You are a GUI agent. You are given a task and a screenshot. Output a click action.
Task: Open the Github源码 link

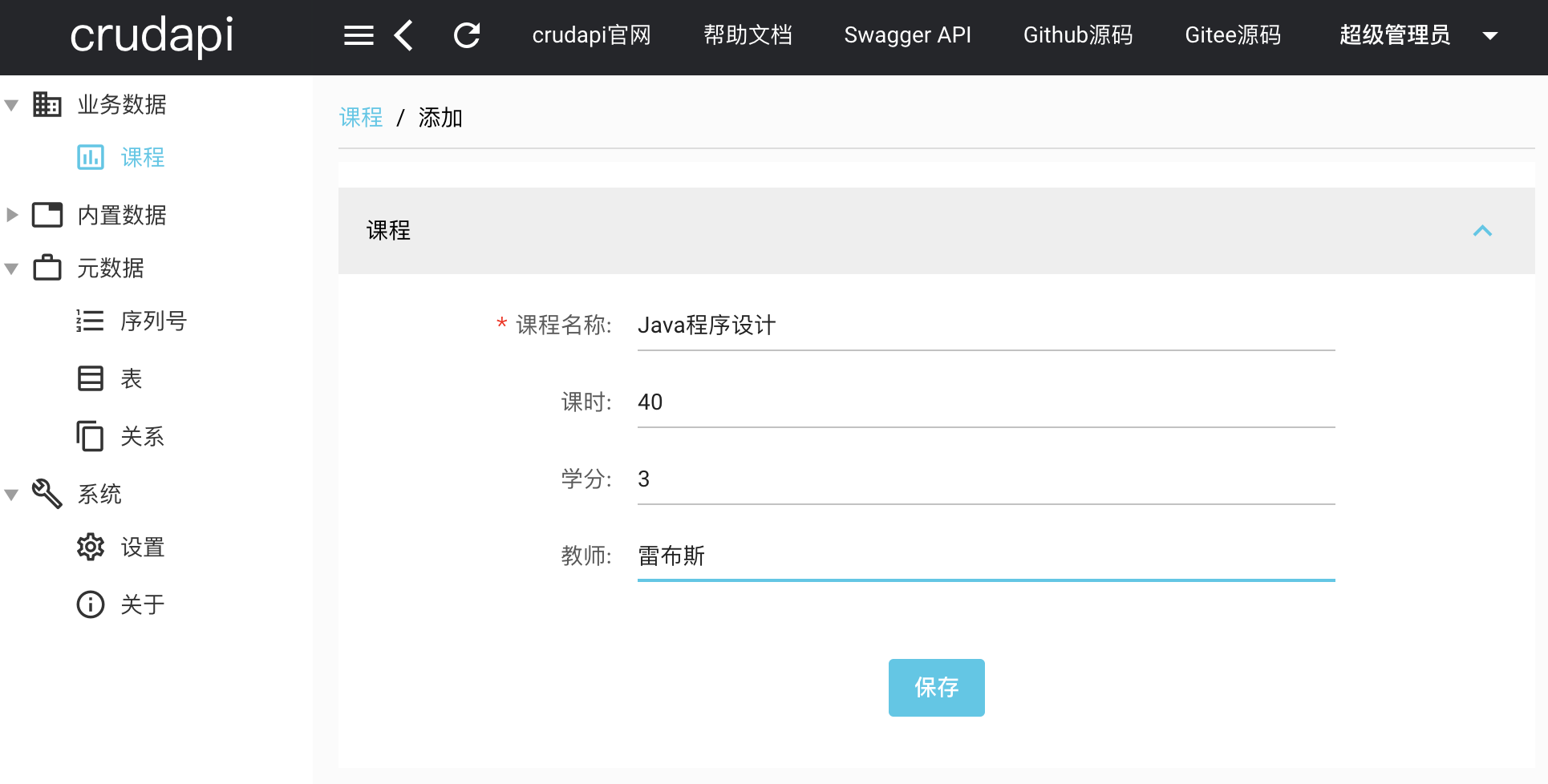[1077, 35]
